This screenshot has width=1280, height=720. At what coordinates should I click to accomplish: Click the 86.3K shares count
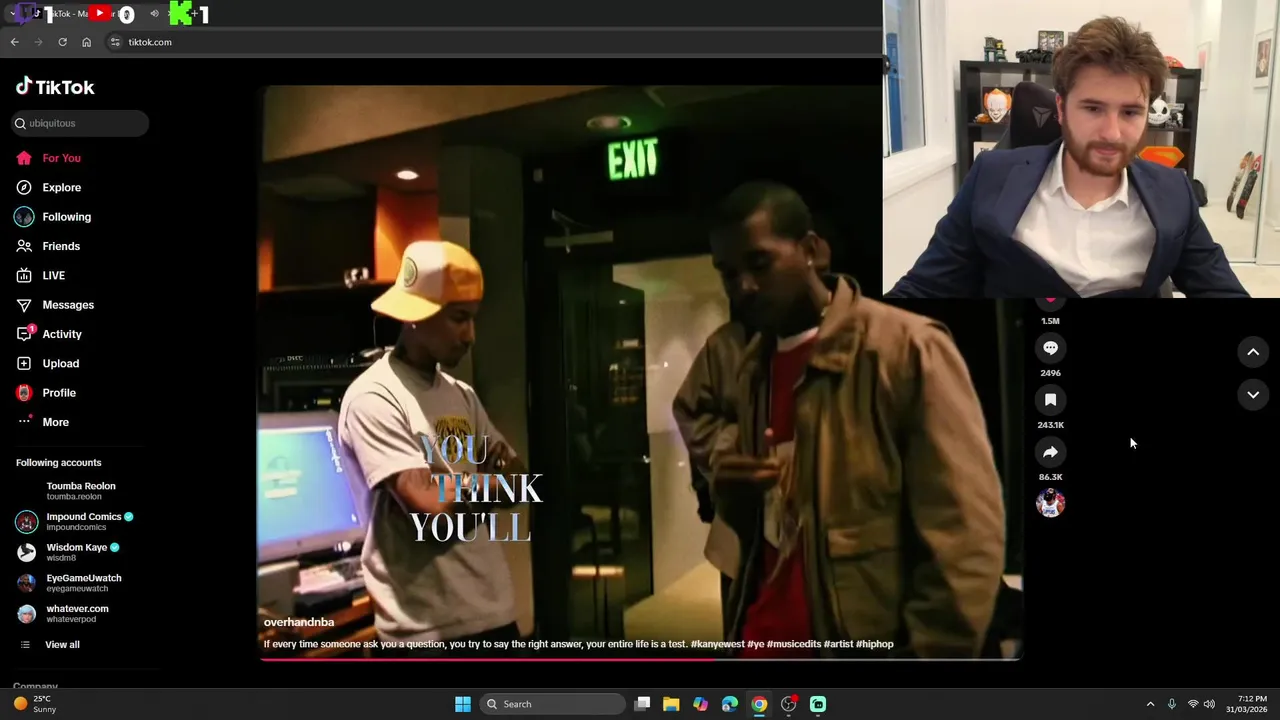pos(1050,477)
